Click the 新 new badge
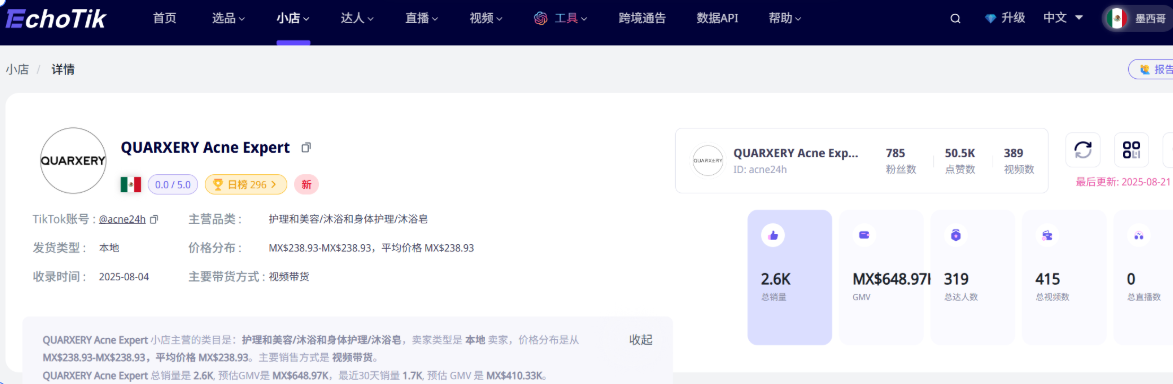Image resolution: width=1173 pixels, height=384 pixels. click(306, 184)
